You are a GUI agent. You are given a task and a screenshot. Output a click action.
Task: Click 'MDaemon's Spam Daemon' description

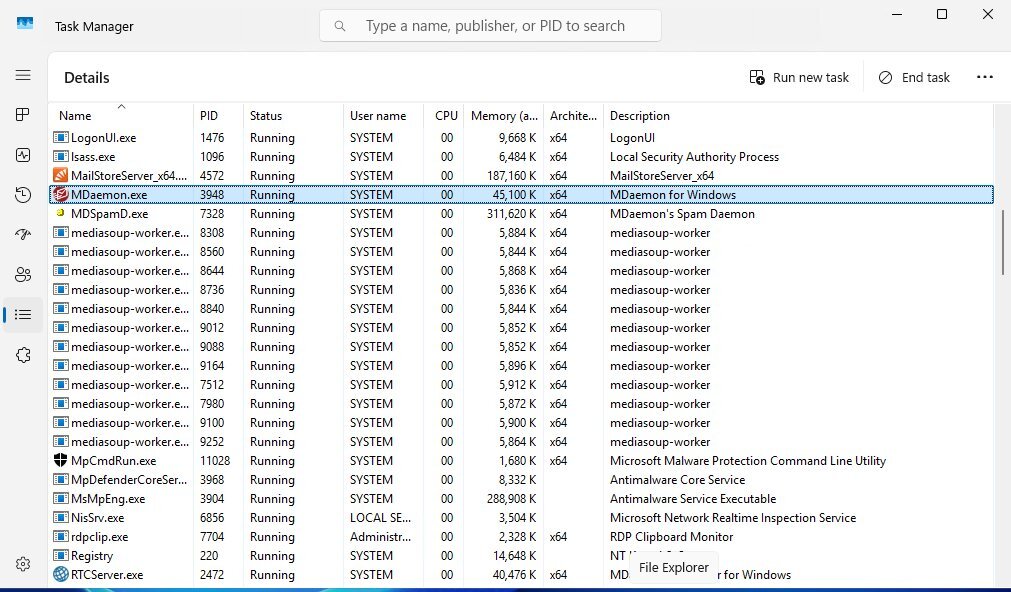pyautogui.click(x=682, y=213)
